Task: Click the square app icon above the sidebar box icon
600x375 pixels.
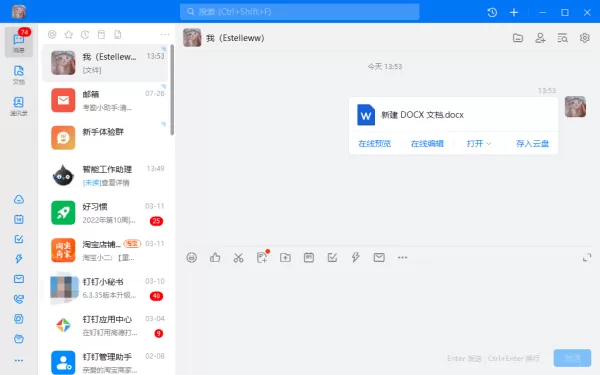Action: point(19,319)
